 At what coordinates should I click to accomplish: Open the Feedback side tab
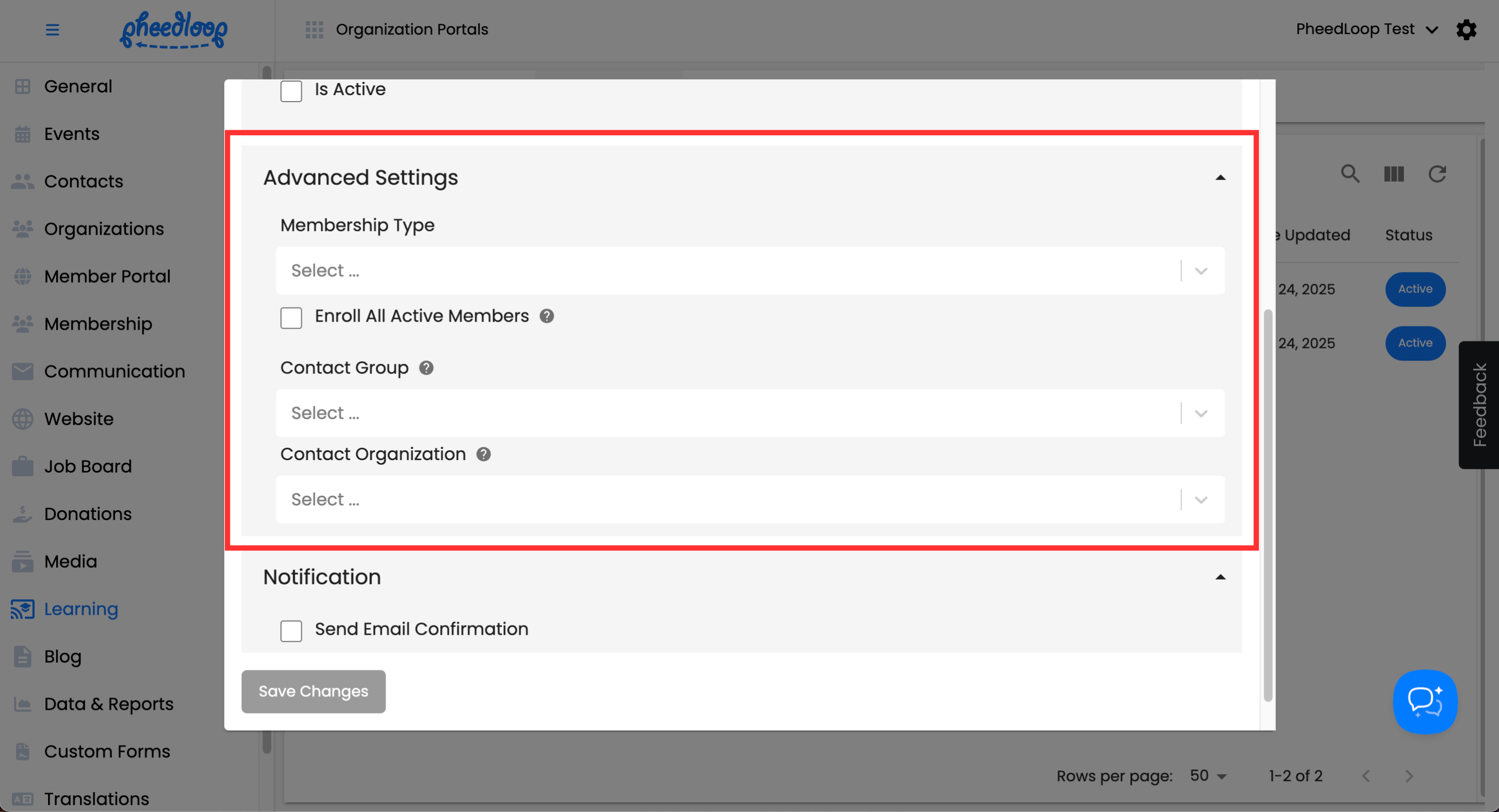(x=1478, y=405)
